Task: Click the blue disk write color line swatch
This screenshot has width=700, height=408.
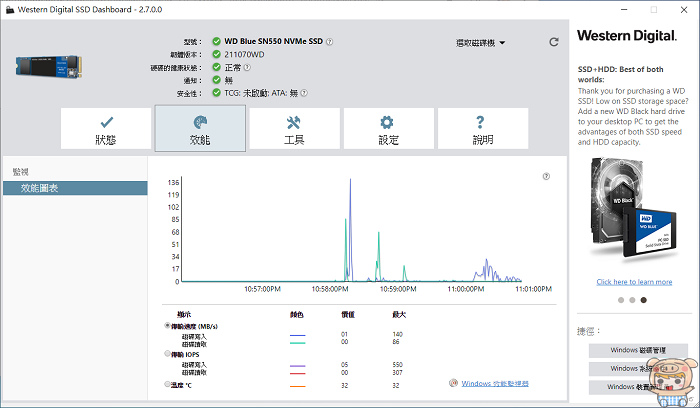Action: point(297,335)
